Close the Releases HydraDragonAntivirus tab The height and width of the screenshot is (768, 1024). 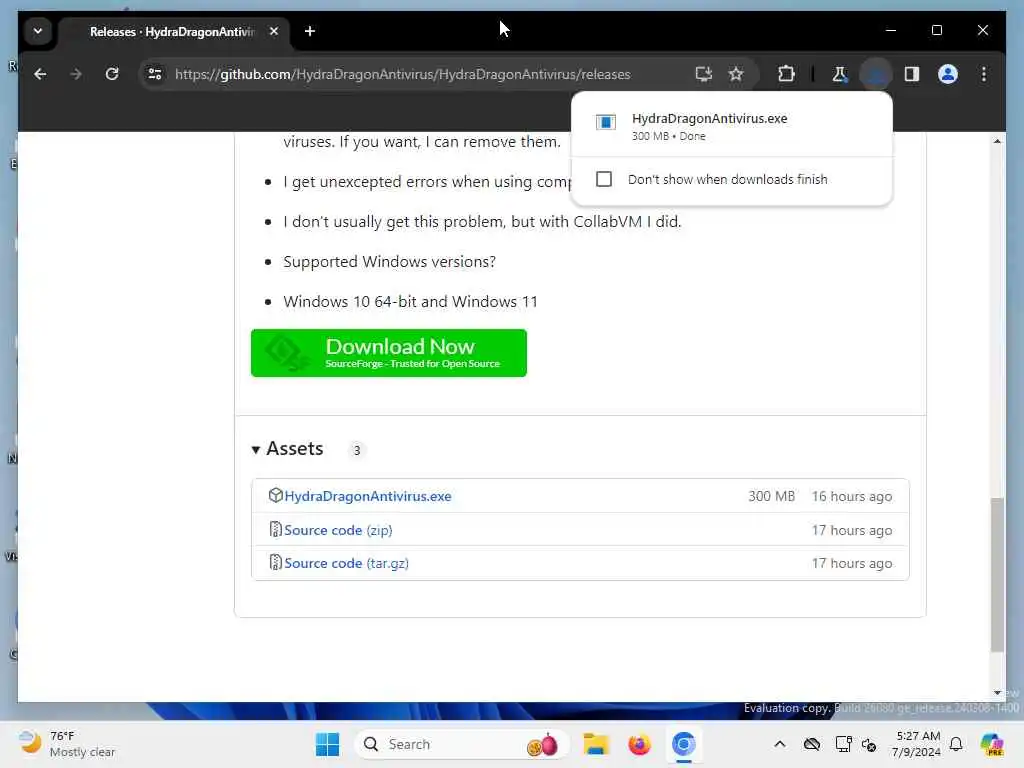tap(274, 31)
